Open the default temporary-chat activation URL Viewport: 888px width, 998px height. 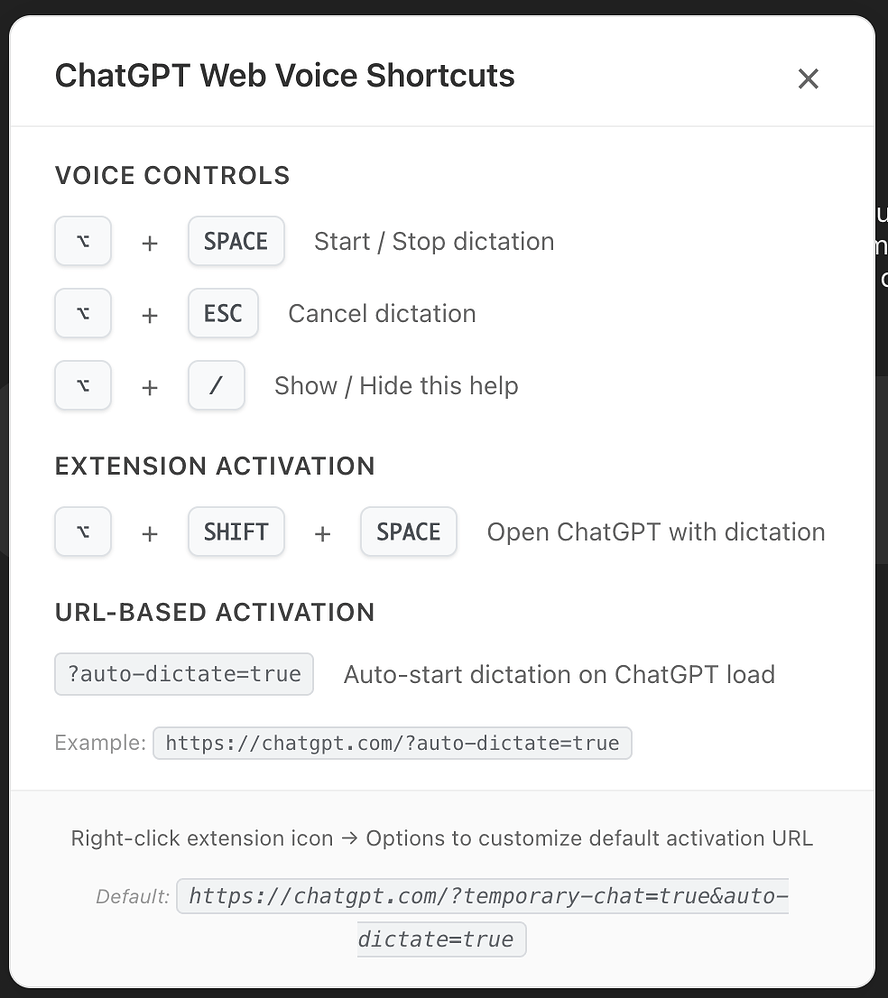click(483, 896)
